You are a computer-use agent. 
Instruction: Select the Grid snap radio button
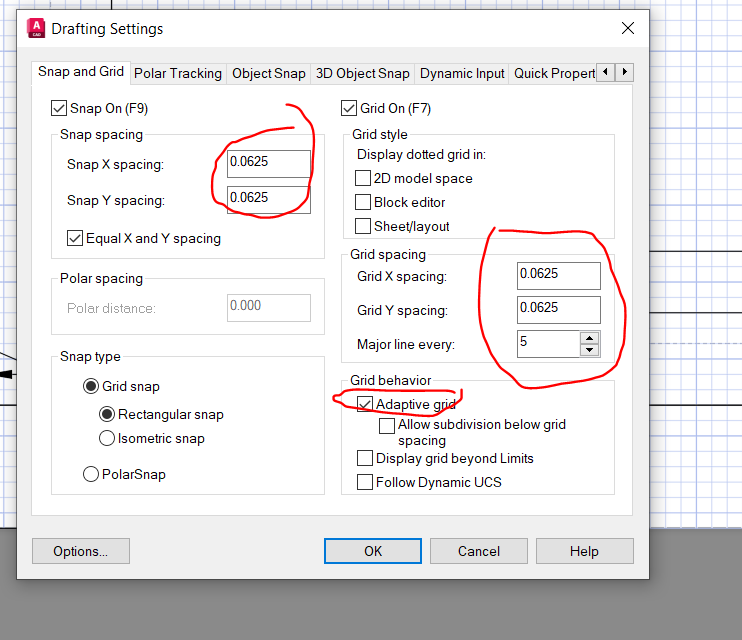[x=91, y=386]
